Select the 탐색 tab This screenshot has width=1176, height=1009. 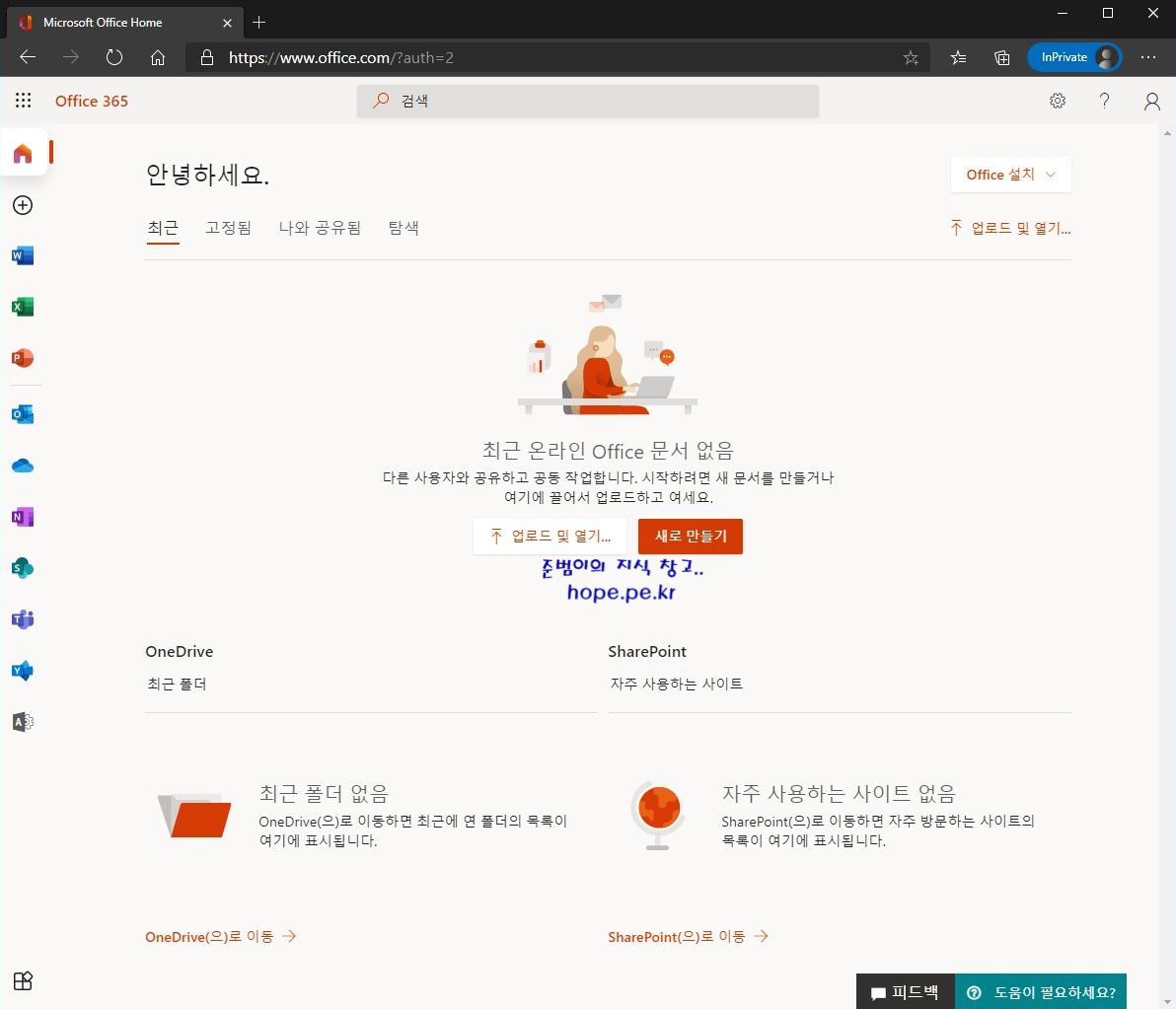(x=404, y=228)
